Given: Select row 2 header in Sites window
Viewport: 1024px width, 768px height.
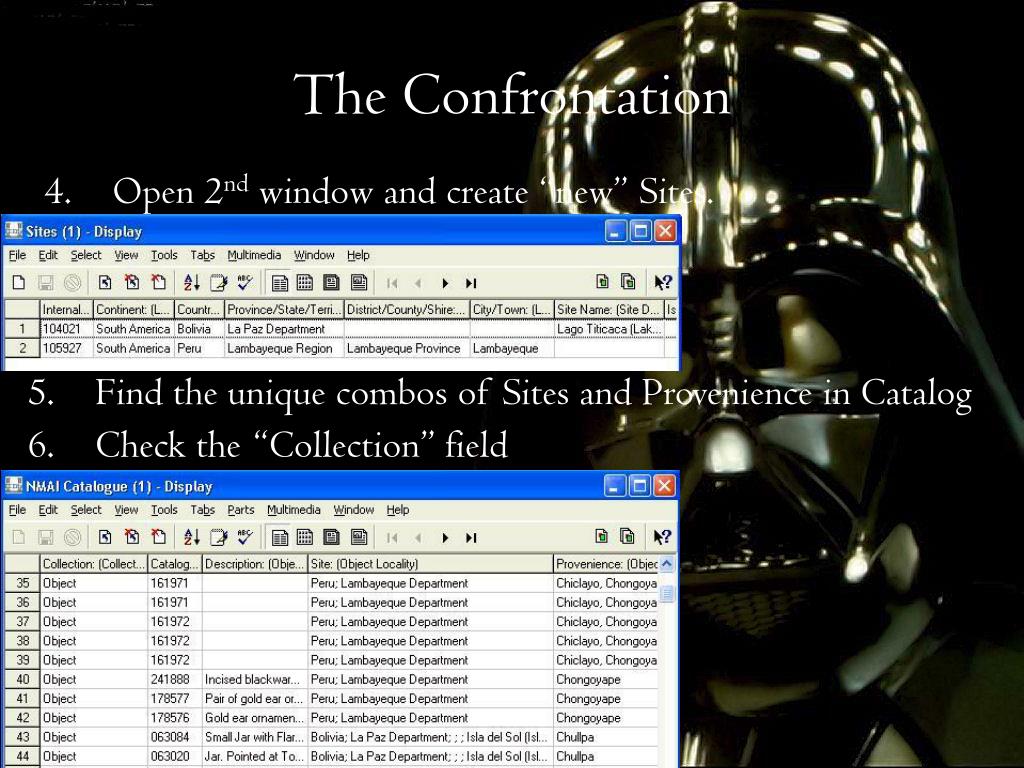Looking at the screenshot, I should point(22,348).
